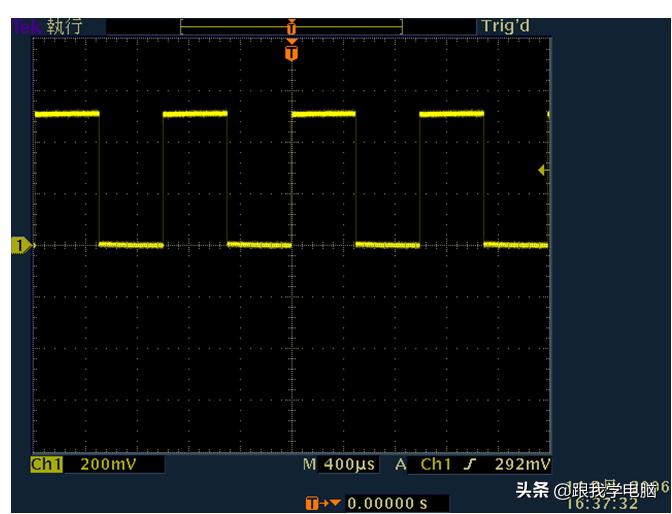Viewport: 672px width, 514px height.
Task: Click the trigger level arrow on right edge
Action: [542, 170]
